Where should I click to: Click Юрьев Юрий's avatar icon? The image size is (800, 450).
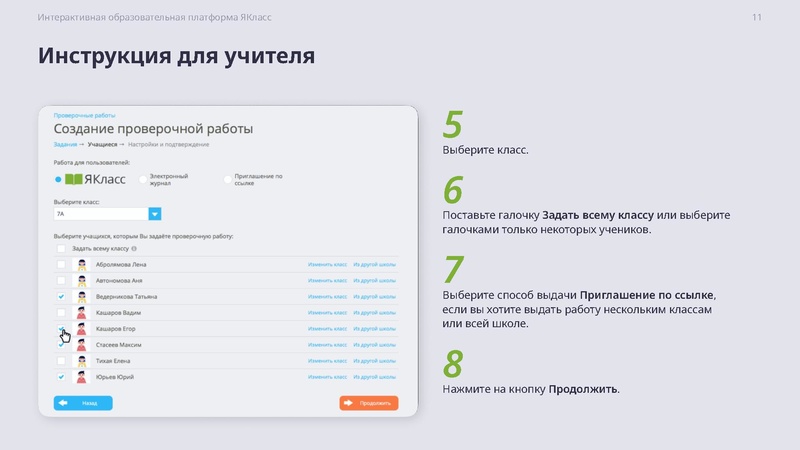tap(82, 377)
